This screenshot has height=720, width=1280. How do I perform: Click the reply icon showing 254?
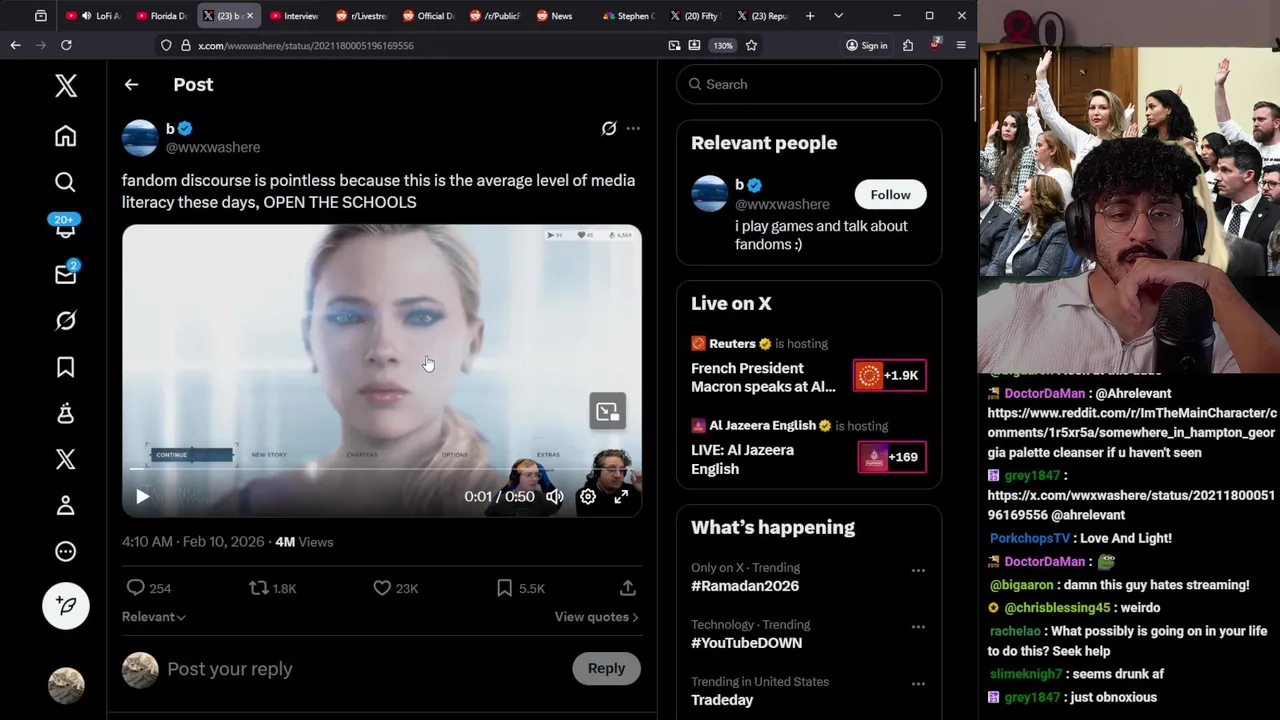coord(148,588)
